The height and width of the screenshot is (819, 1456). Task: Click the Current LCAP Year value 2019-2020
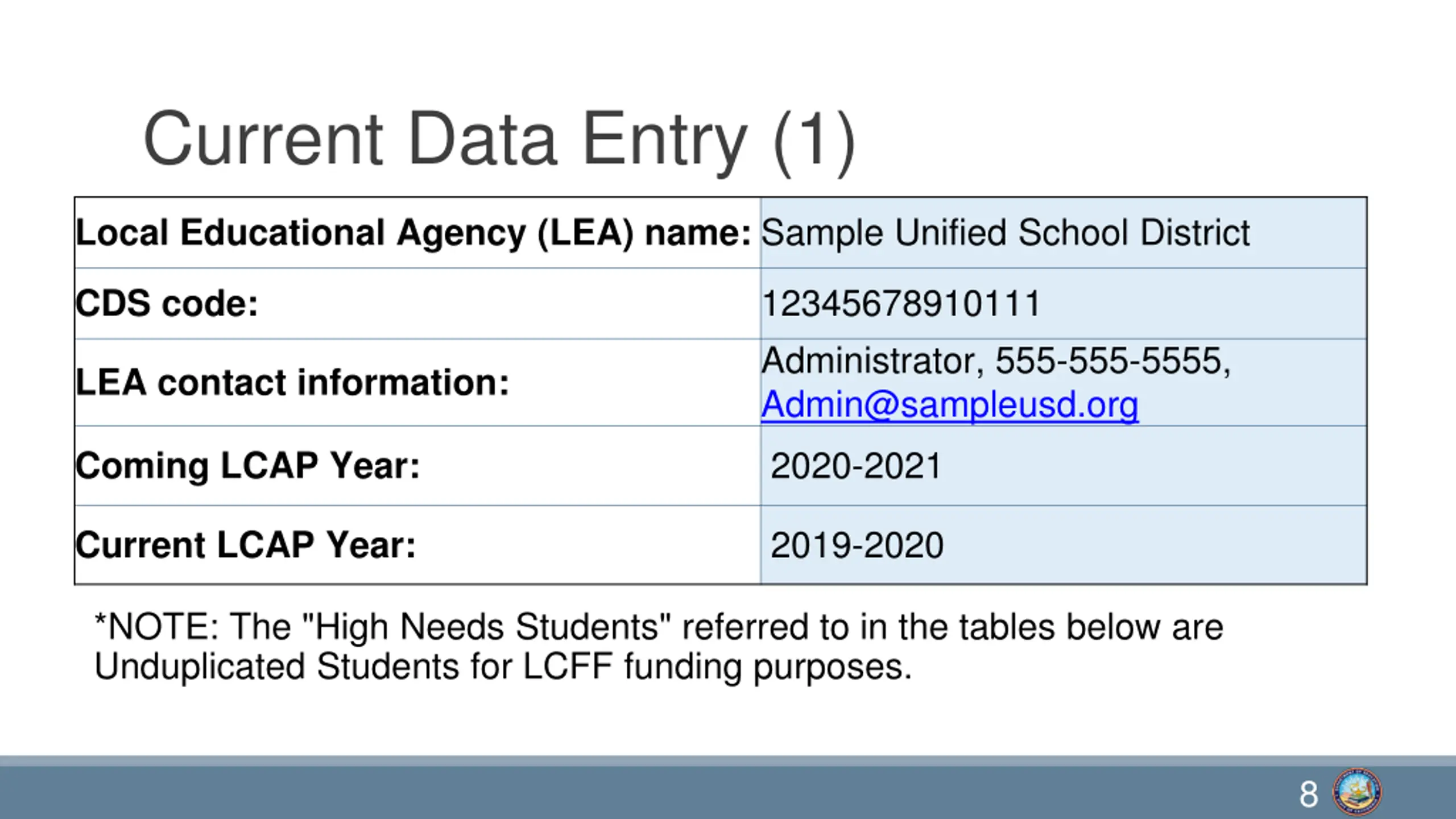(x=857, y=545)
